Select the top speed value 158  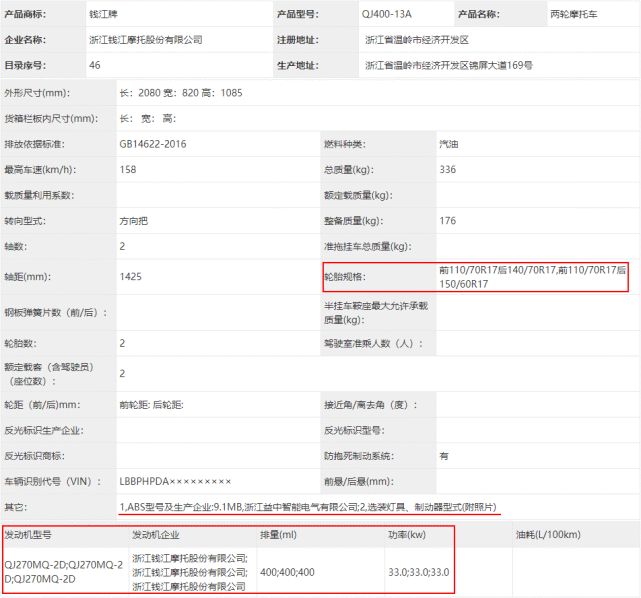tap(128, 170)
